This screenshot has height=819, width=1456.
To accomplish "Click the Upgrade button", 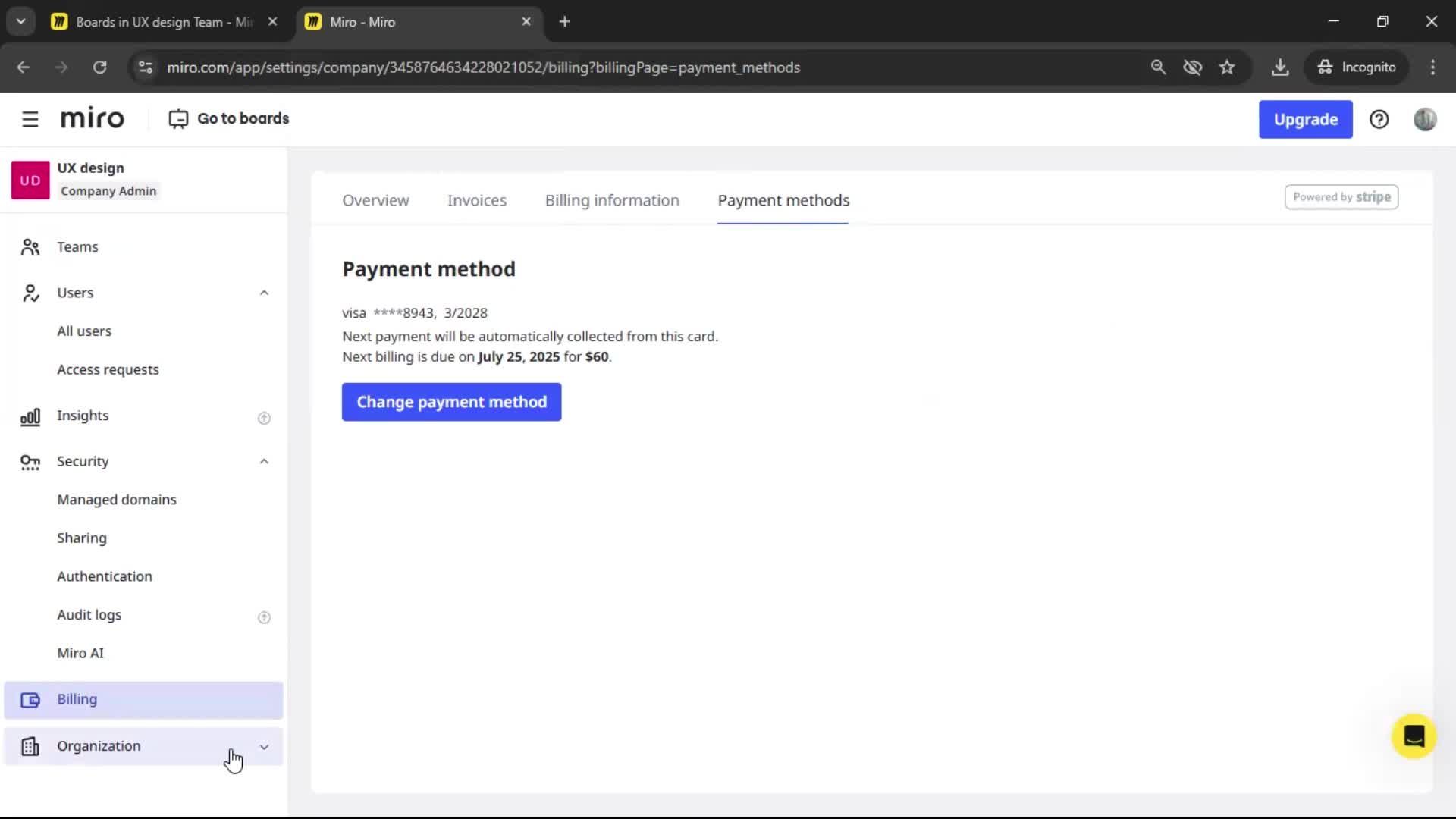I will point(1305,119).
